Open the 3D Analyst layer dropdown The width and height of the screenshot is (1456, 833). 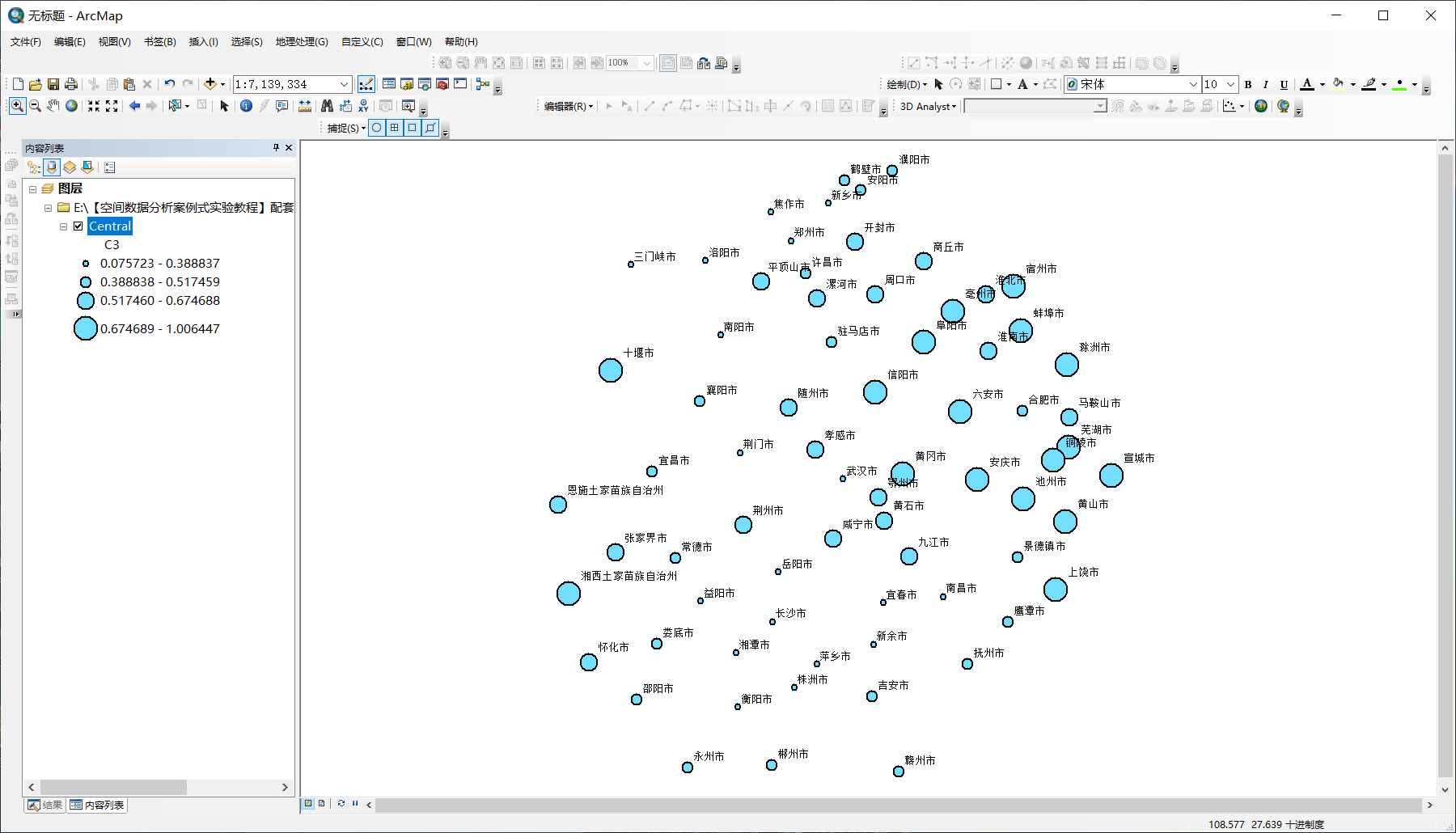click(x=1099, y=106)
